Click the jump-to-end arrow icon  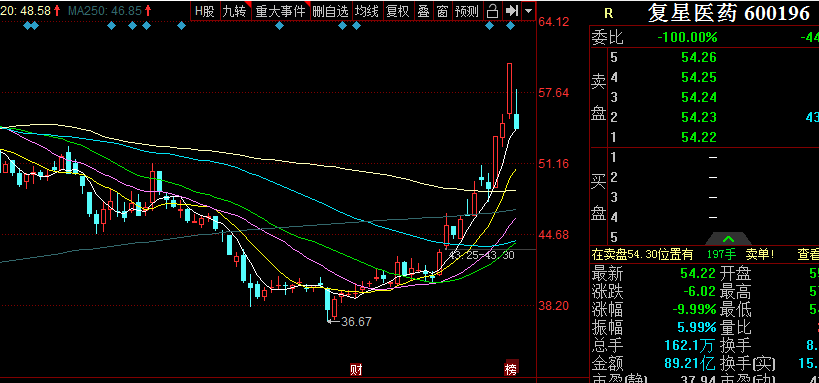tap(511, 11)
